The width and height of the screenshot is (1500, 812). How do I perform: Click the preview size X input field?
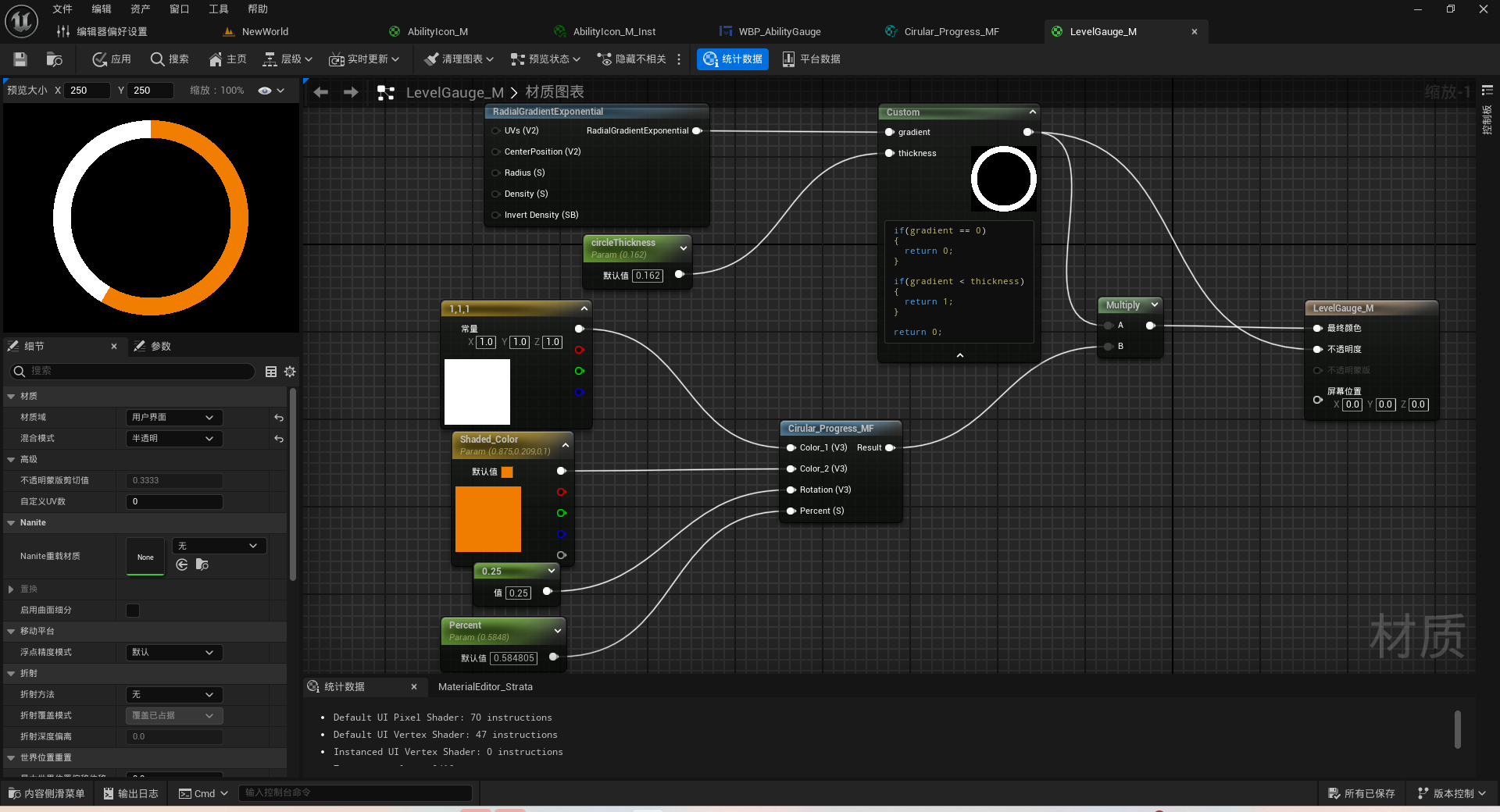(87, 91)
